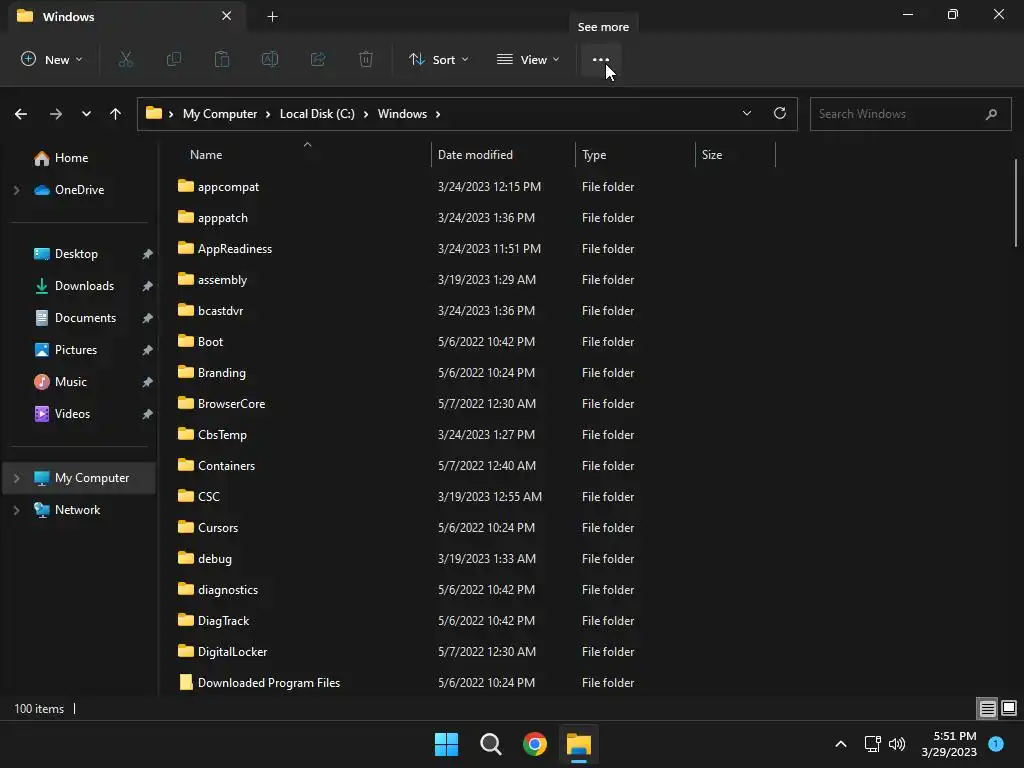
Task: Expand chevron after Local Disk (C:) in breadcrumb
Action: coord(366,114)
